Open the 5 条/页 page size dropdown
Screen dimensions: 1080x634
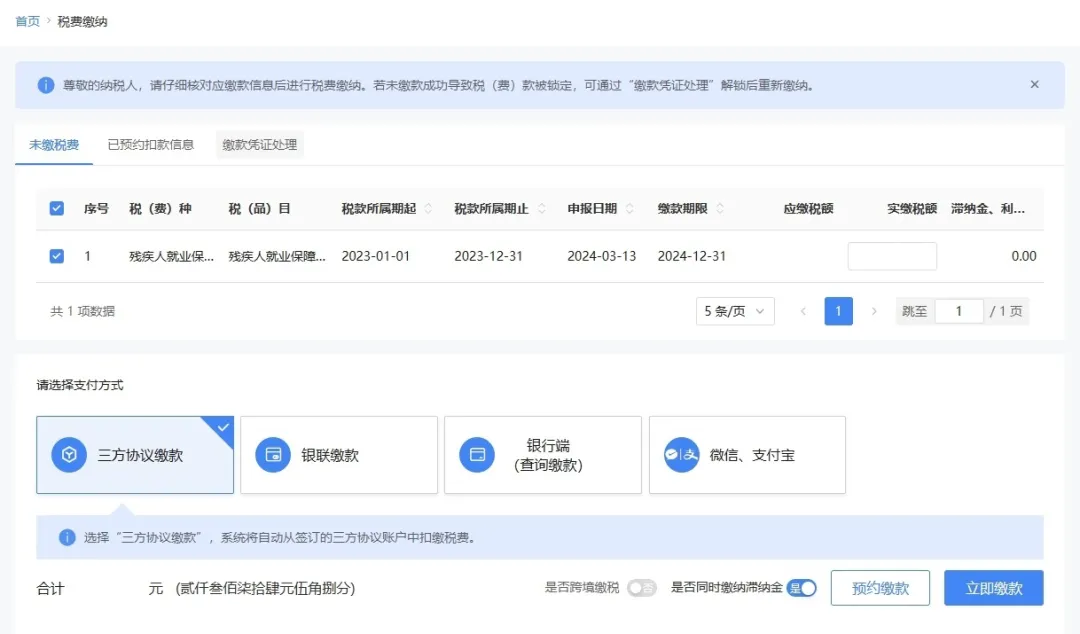(734, 311)
